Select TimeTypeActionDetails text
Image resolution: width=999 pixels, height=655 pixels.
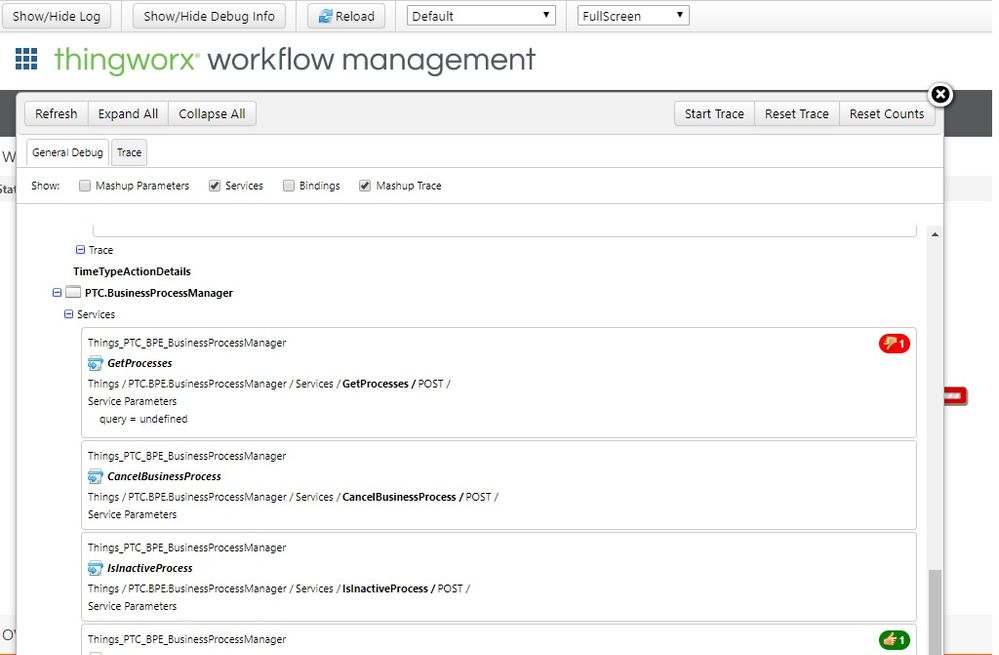132,271
